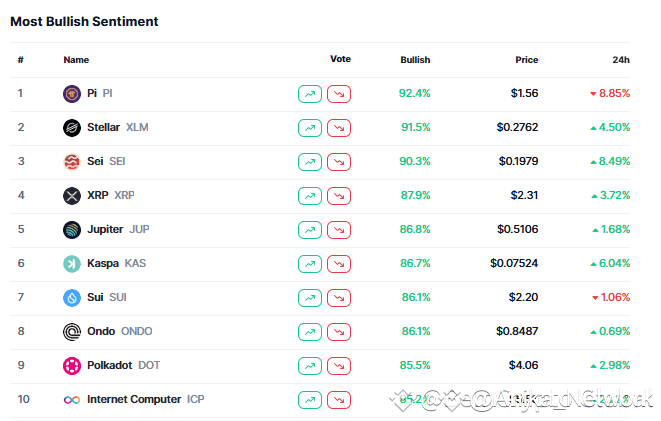661x421 pixels.
Task: Click the XRP coin logo icon
Action: point(71,196)
